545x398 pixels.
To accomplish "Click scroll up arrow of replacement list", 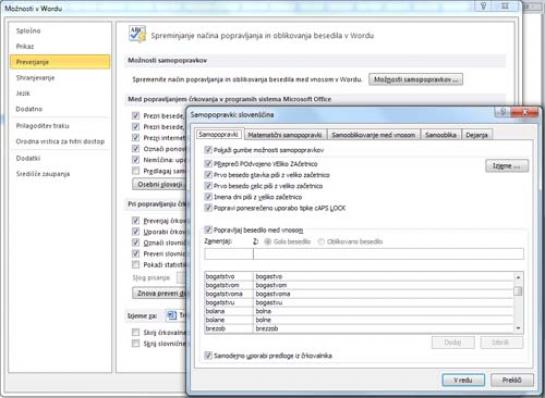I will tap(518, 277).
